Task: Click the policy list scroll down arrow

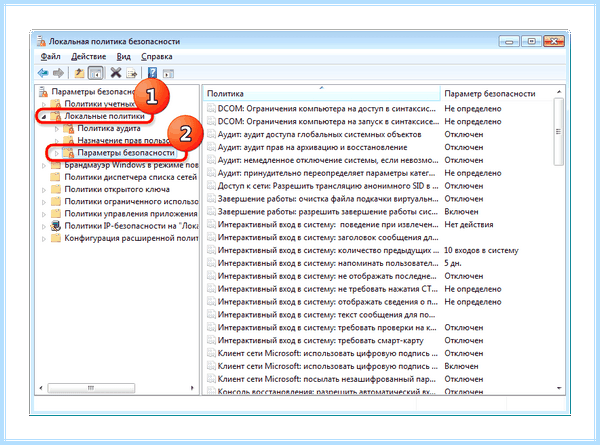Action: [559, 388]
